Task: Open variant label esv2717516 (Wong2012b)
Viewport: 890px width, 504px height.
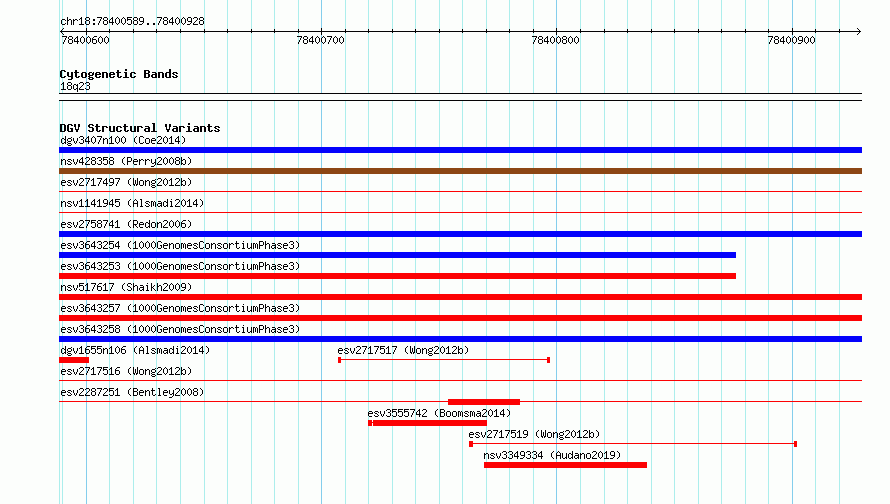Action: tap(126, 371)
